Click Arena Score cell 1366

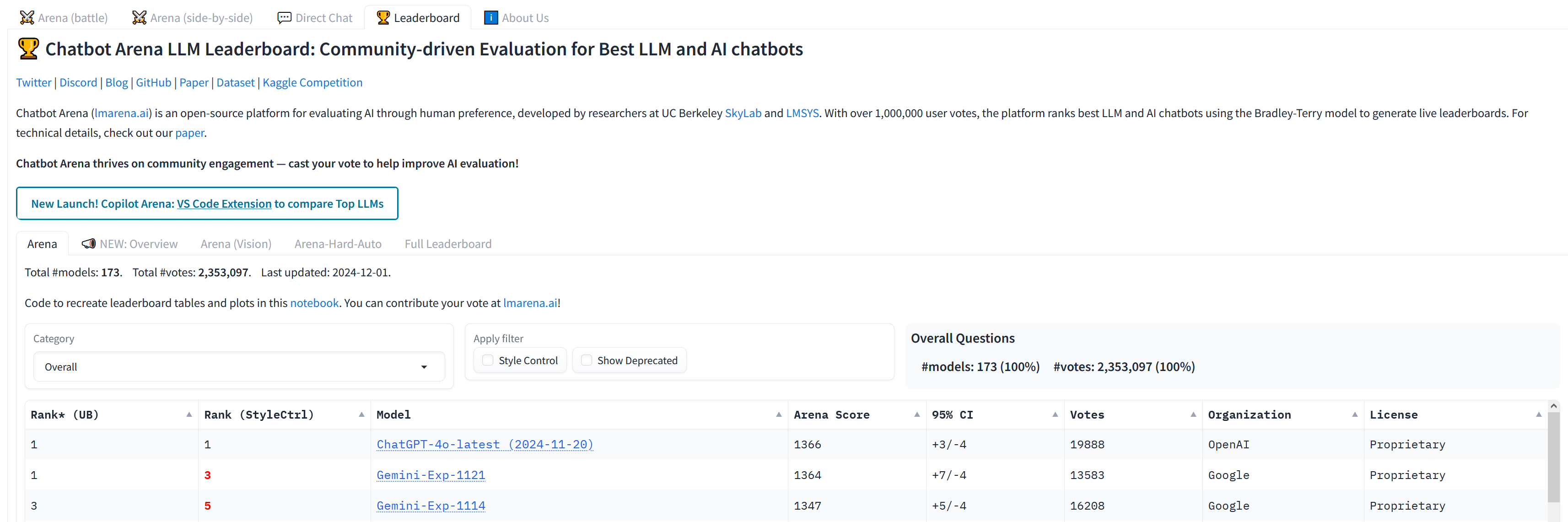pos(857,444)
